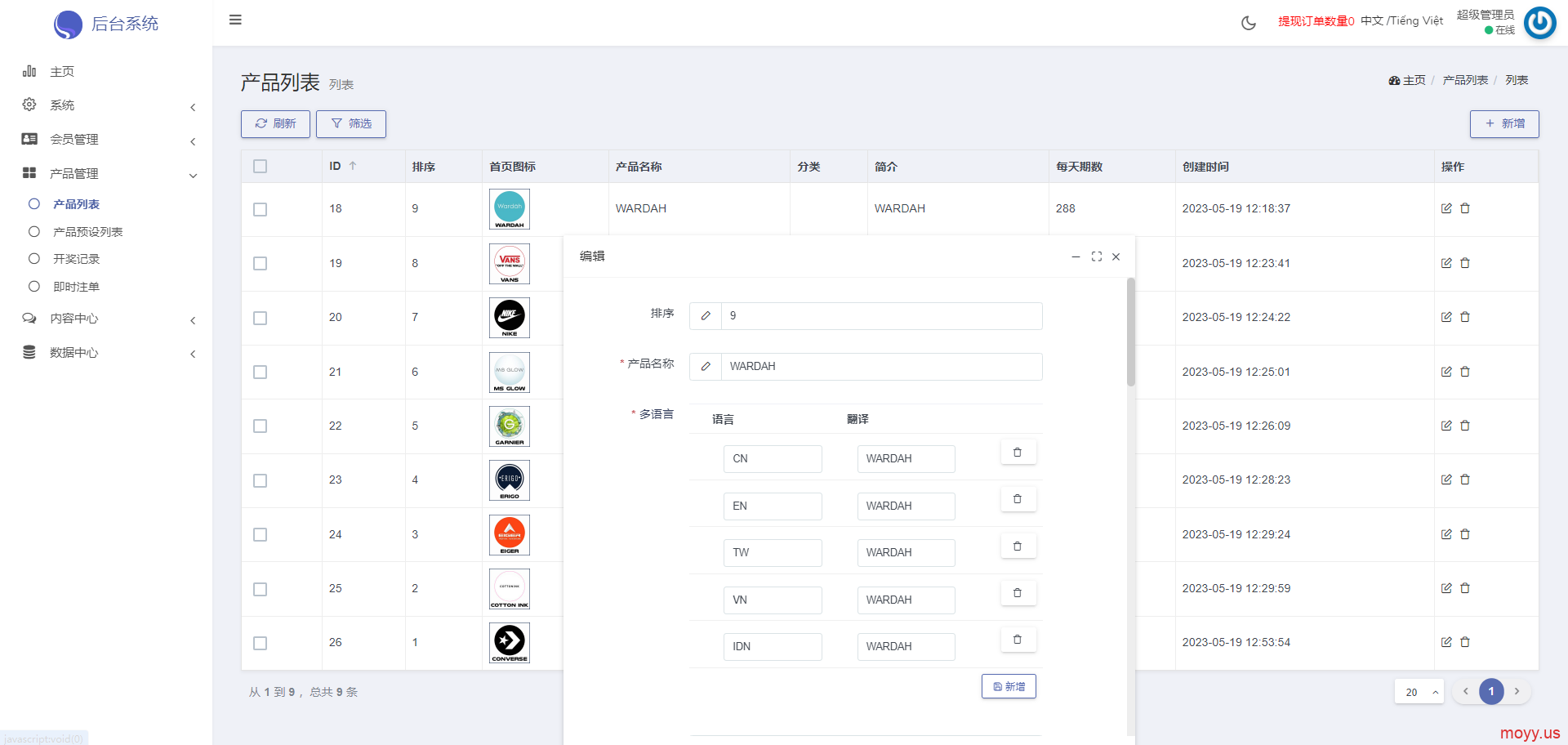Delete row ID 20 with trash icon
The width and height of the screenshot is (1568, 745).
click(1465, 317)
